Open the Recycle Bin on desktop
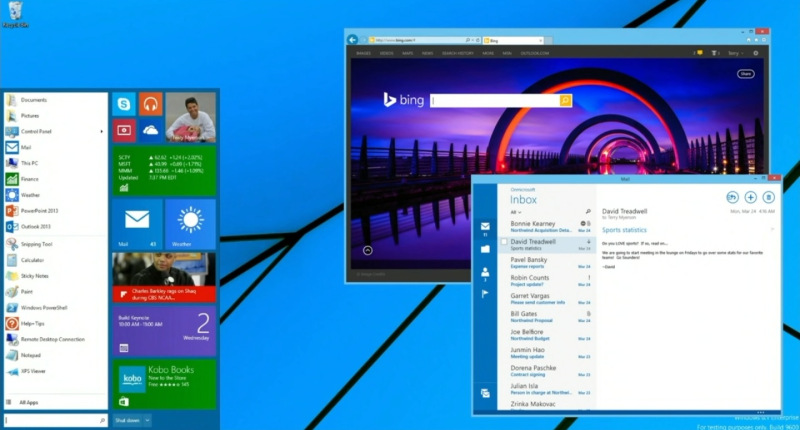Screen dimensions: 800x430 pyautogui.click(x=15, y=14)
